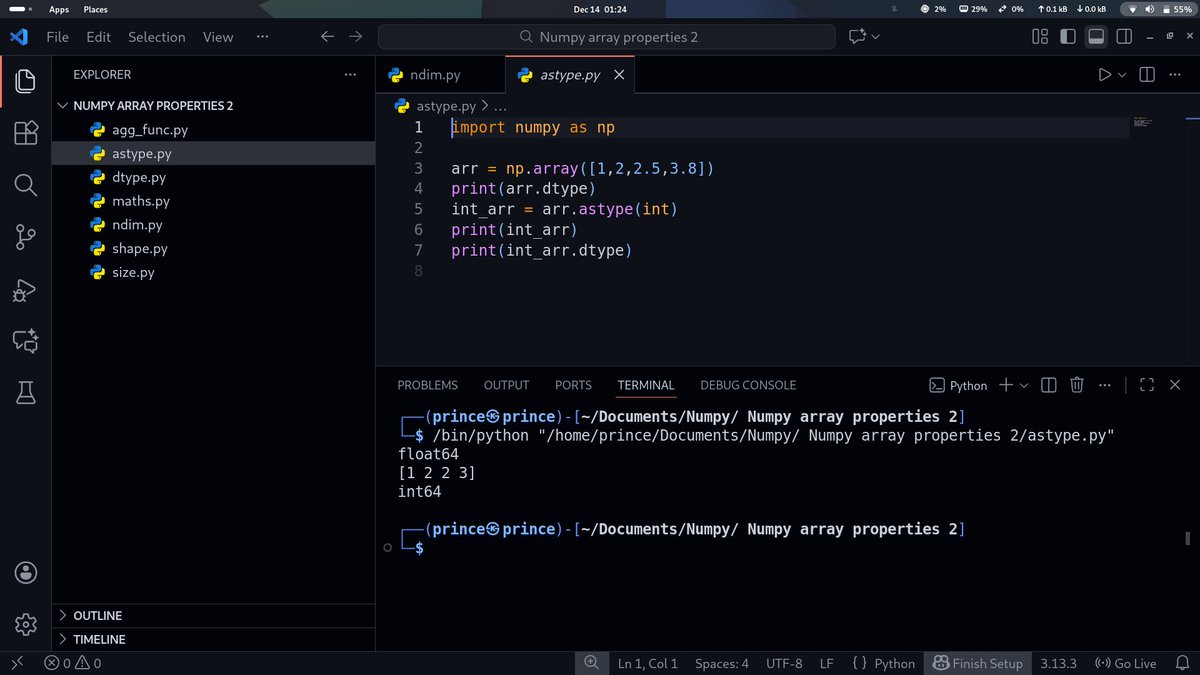Screen dimensions: 1200x675
Task: Open the remote window status bar icon
Action: [x=17, y=663]
